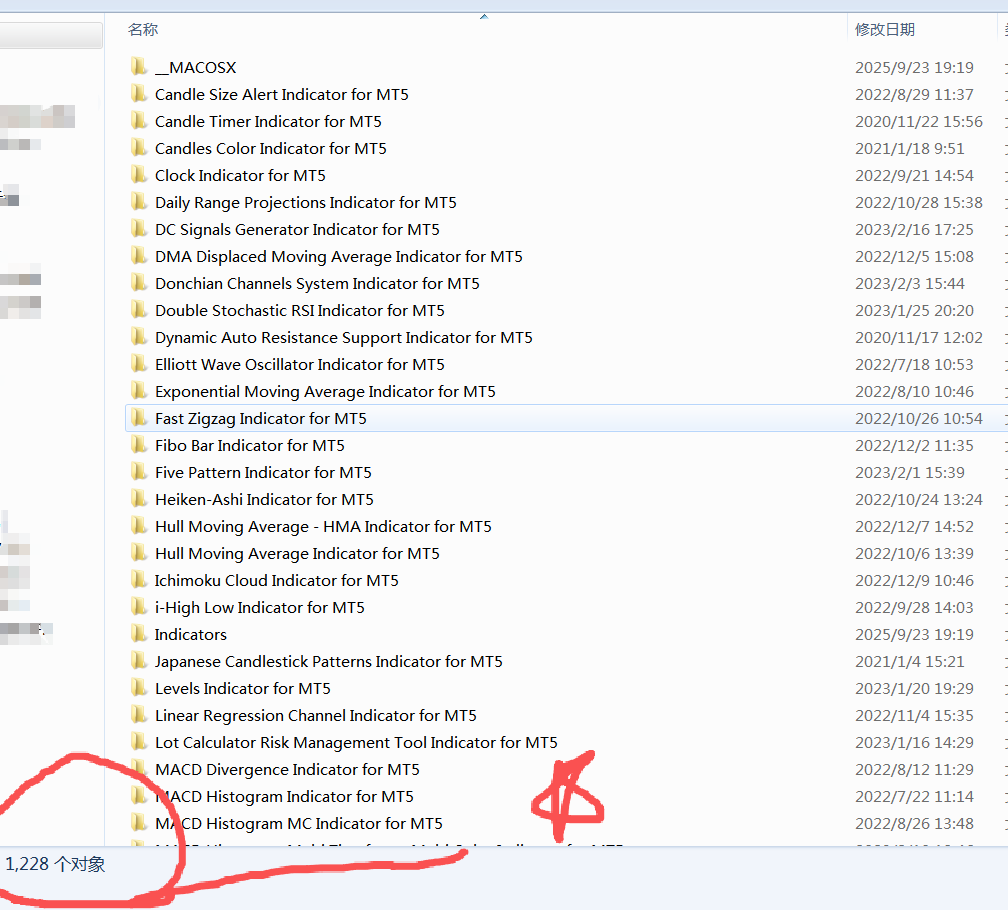Click the Fibo Bar Indicator folder icon
This screenshot has width=1008, height=910.
[x=139, y=445]
